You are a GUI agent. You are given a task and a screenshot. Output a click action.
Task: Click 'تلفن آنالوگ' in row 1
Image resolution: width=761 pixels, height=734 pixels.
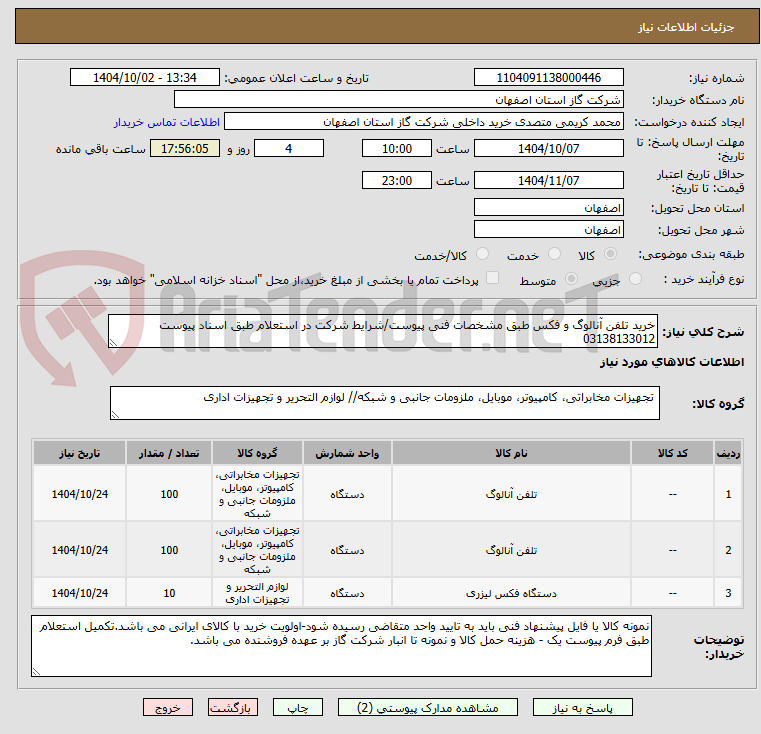coord(511,494)
